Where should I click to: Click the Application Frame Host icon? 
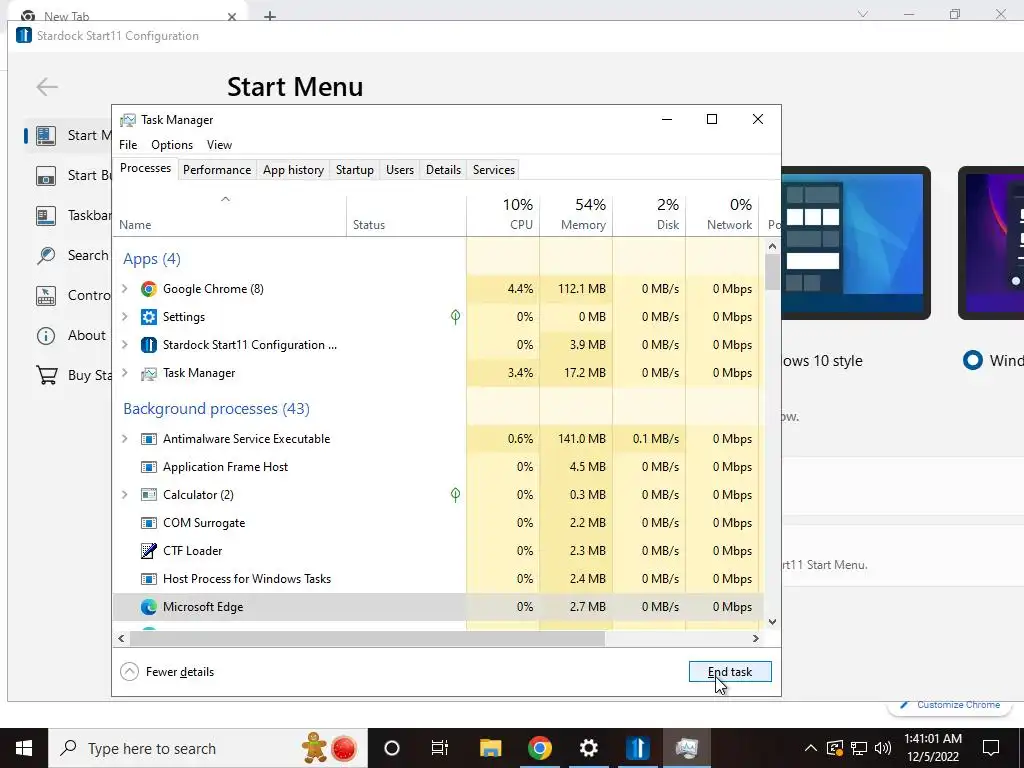click(x=149, y=467)
